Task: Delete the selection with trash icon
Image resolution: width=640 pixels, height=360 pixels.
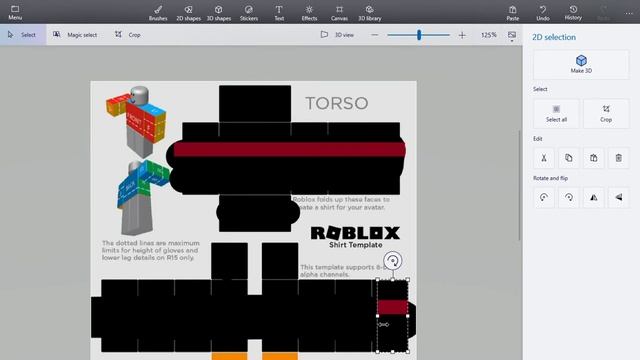Action: (x=619, y=158)
